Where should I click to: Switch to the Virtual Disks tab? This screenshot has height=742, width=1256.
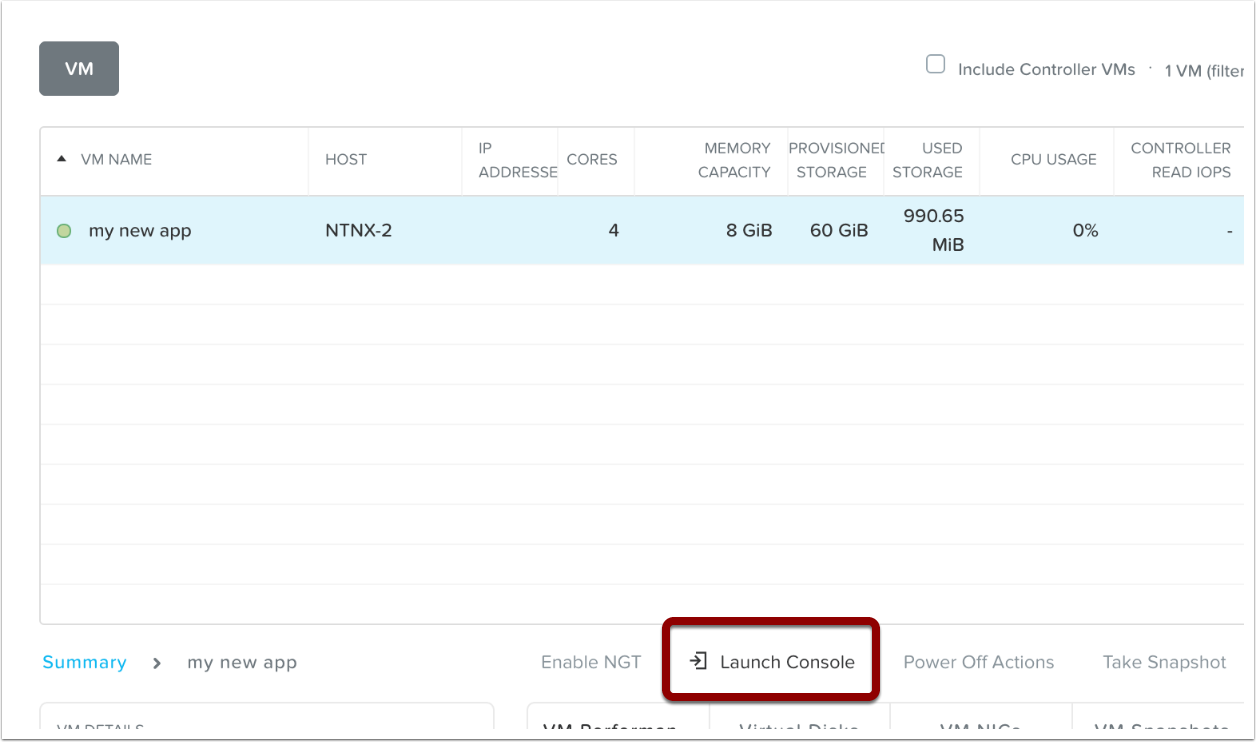click(798, 730)
